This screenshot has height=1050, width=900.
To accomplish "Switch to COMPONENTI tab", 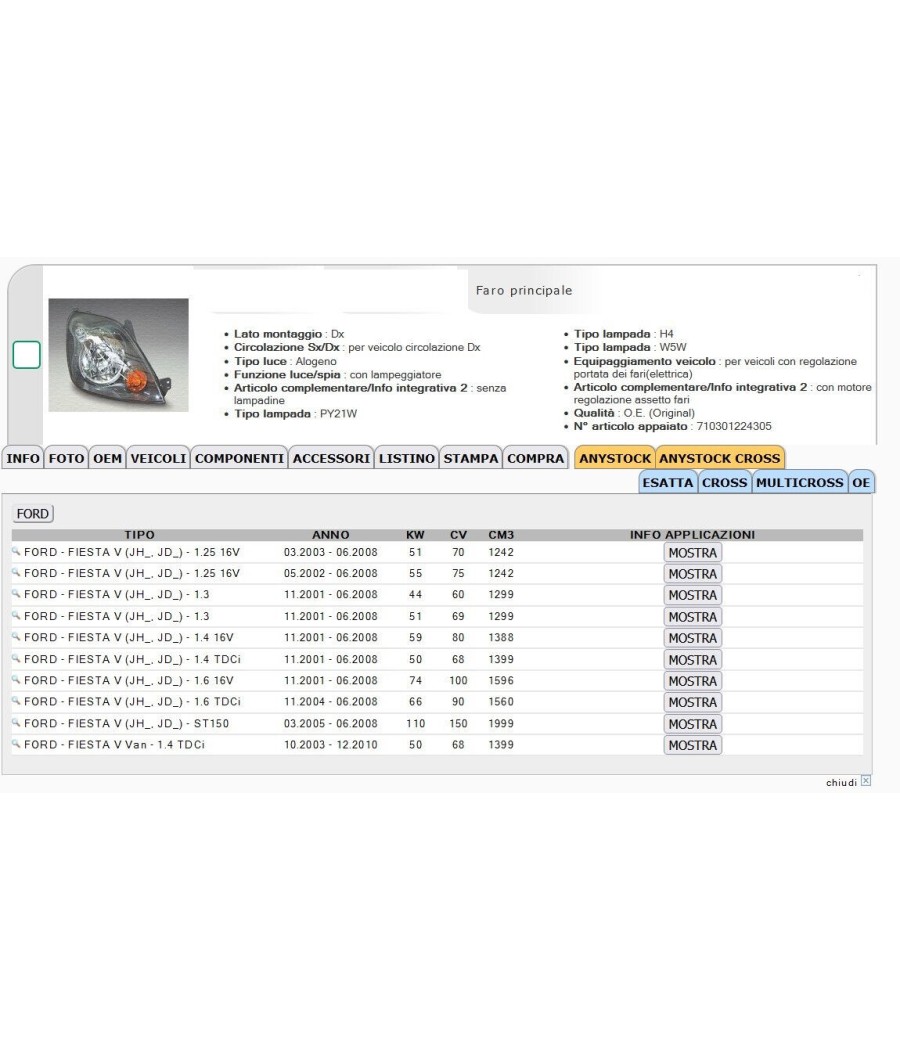I will pos(239,458).
